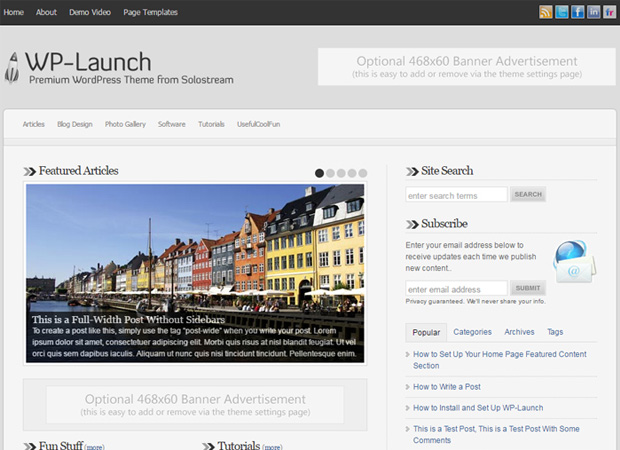This screenshot has height=450, width=620.
Task: Click the Subscribe heading
Action: tap(444, 224)
